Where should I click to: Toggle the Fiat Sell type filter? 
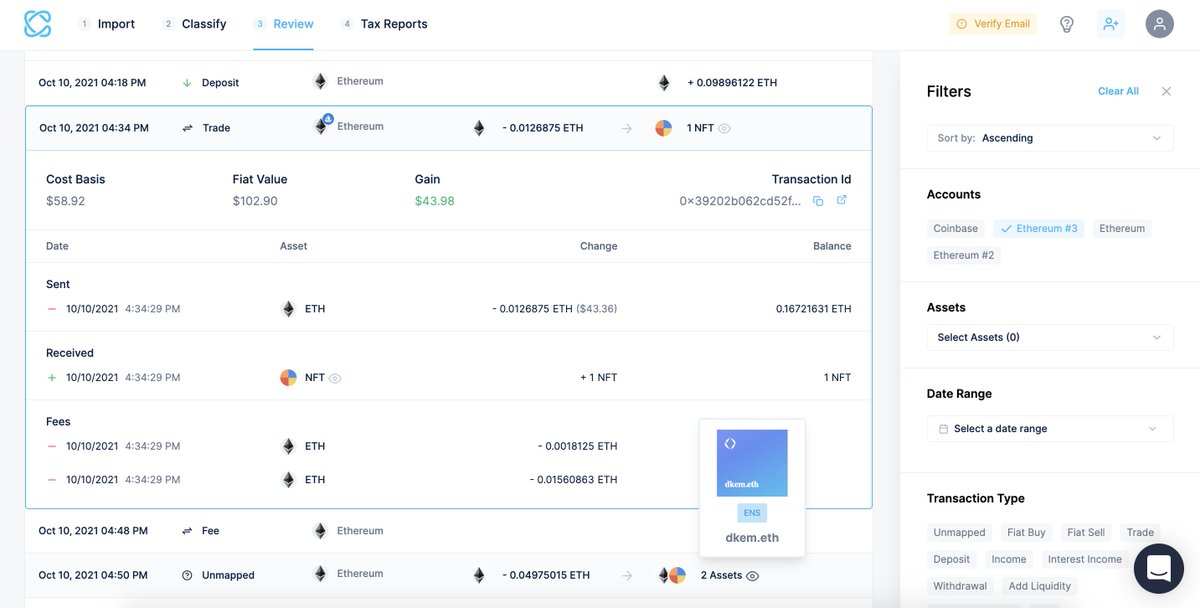tap(1086, 532)
